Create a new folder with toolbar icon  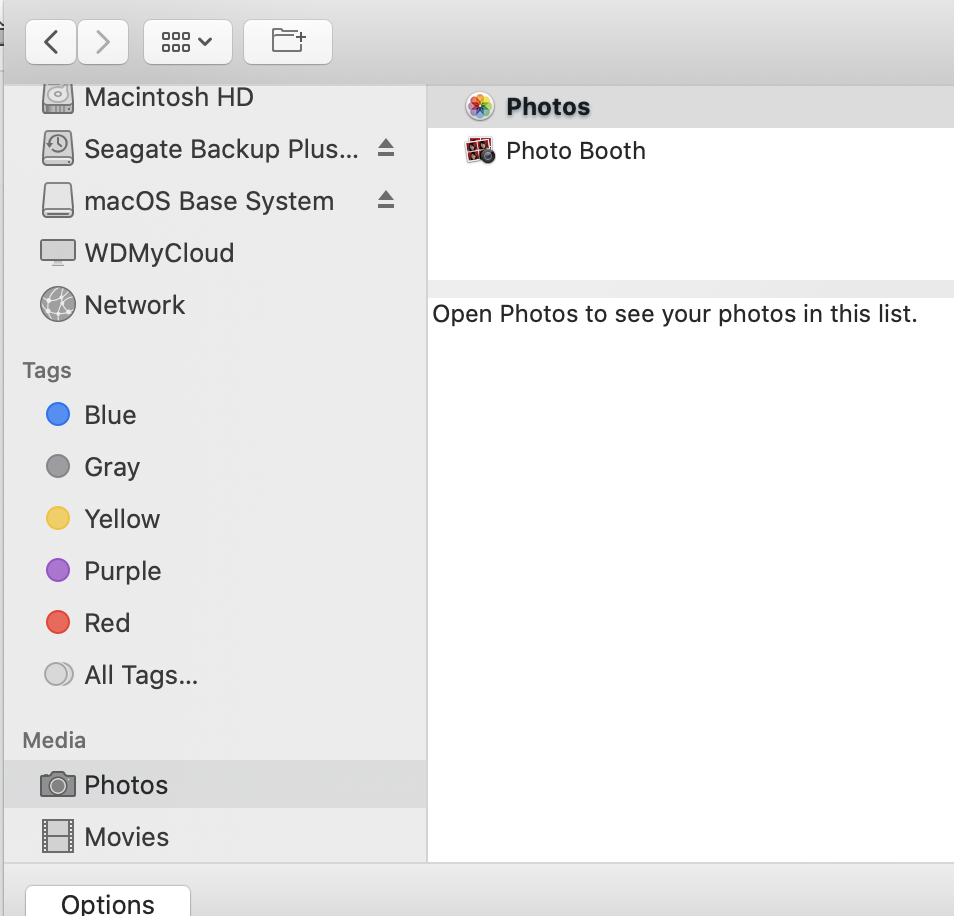288,42
